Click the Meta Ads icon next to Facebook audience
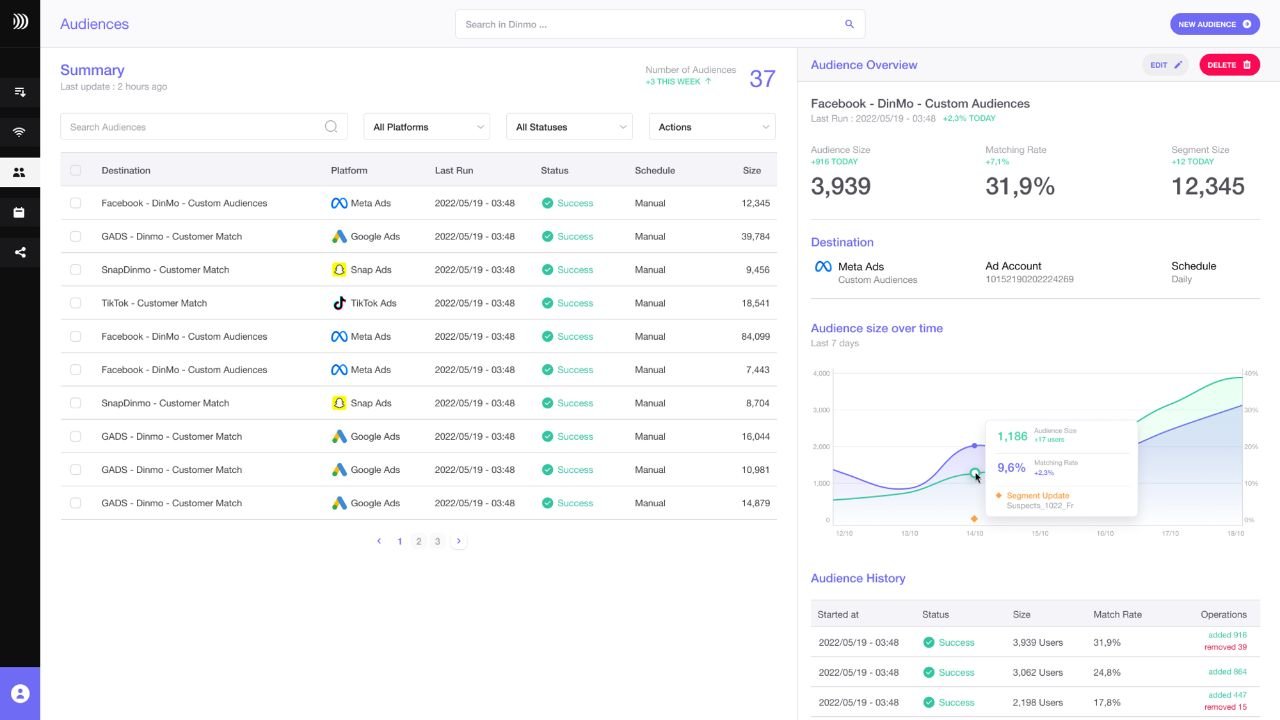 point(340,203)
